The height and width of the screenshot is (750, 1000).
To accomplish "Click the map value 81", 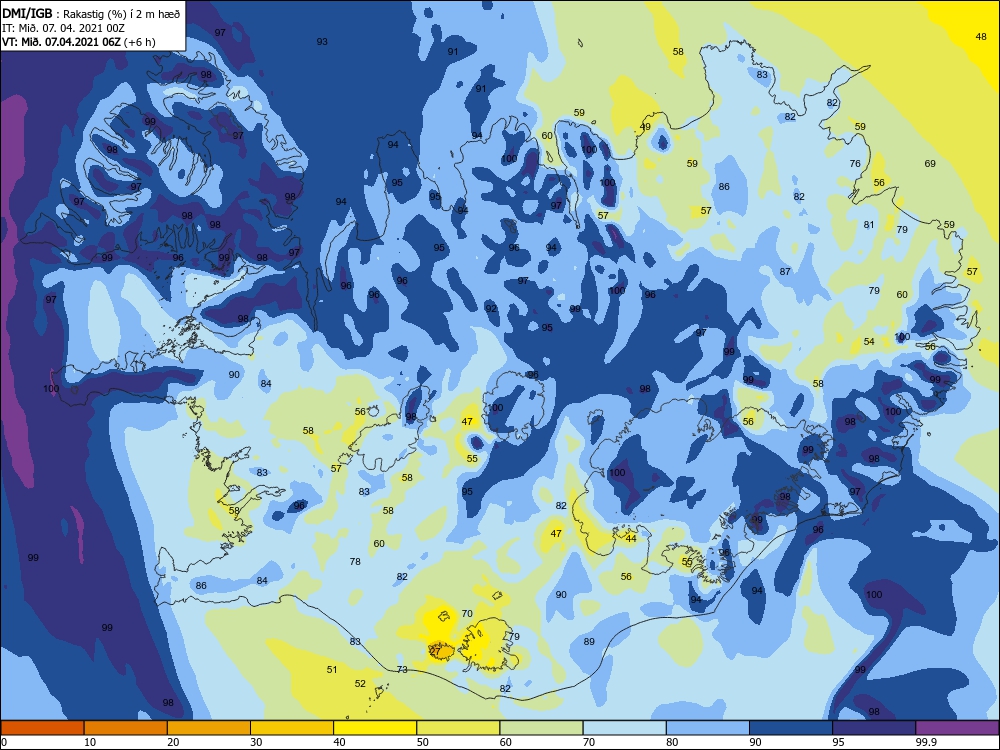I will coord(869,224).
